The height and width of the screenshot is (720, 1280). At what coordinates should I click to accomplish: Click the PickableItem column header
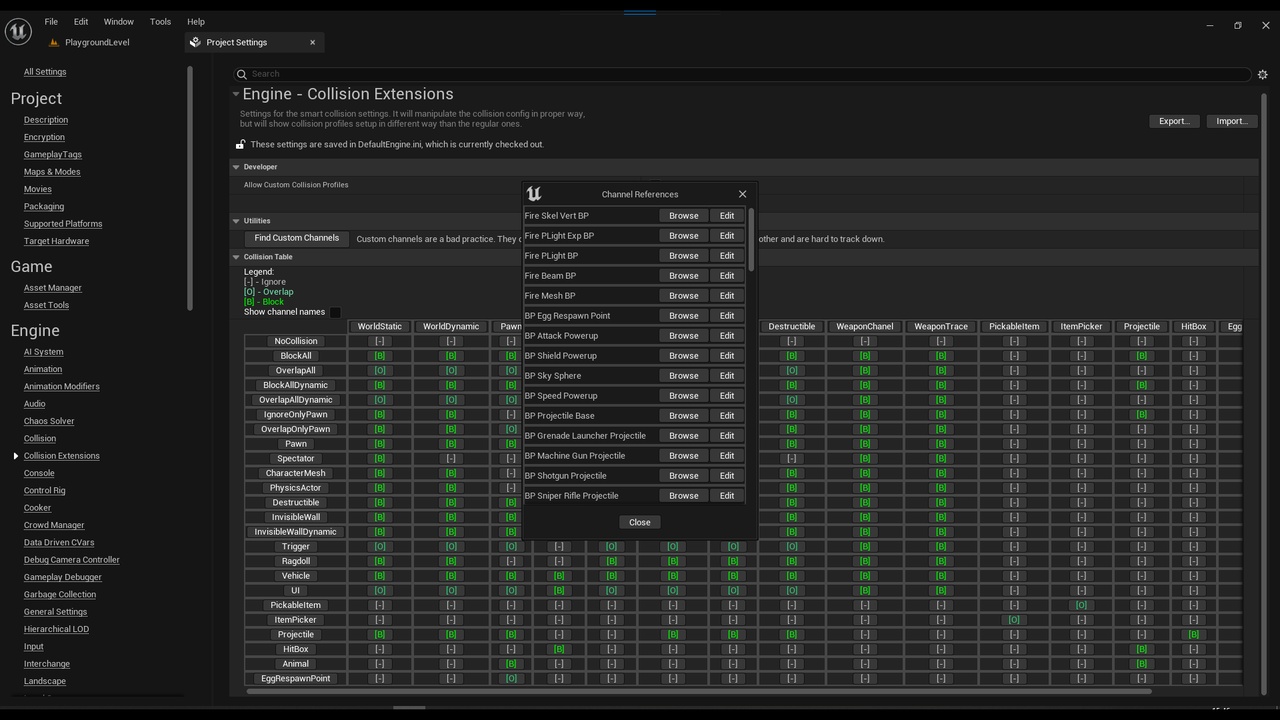1014,327
